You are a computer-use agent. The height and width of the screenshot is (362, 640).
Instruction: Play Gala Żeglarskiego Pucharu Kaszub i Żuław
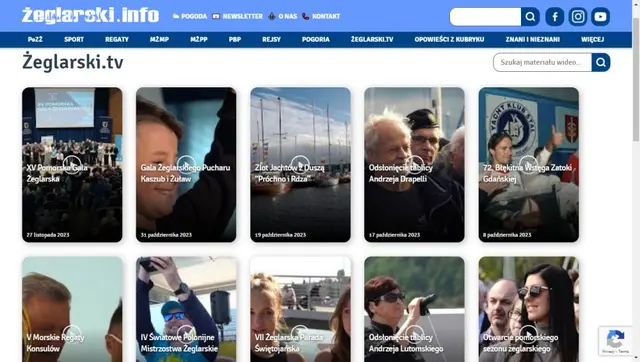click(186, 164)
